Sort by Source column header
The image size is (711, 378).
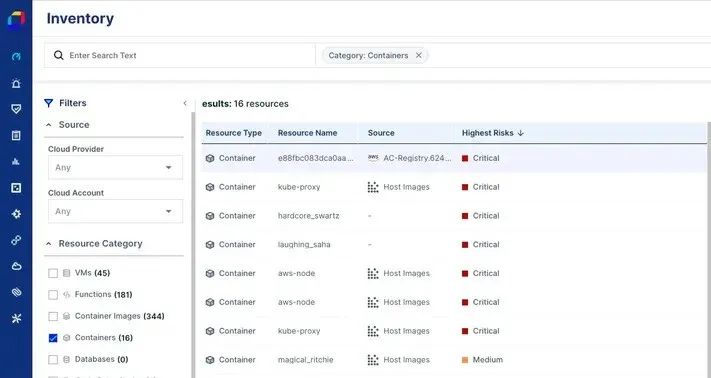(x=381, y=133)
